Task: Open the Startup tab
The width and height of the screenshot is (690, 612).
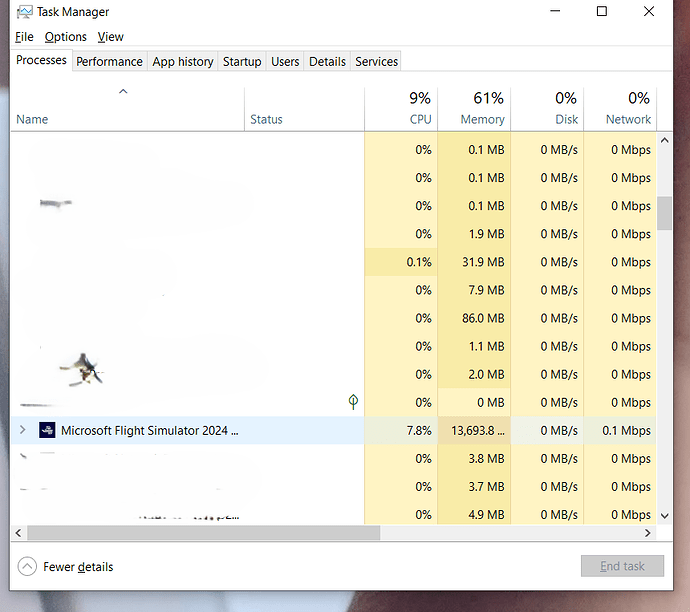Action: [x=242, y=62]
